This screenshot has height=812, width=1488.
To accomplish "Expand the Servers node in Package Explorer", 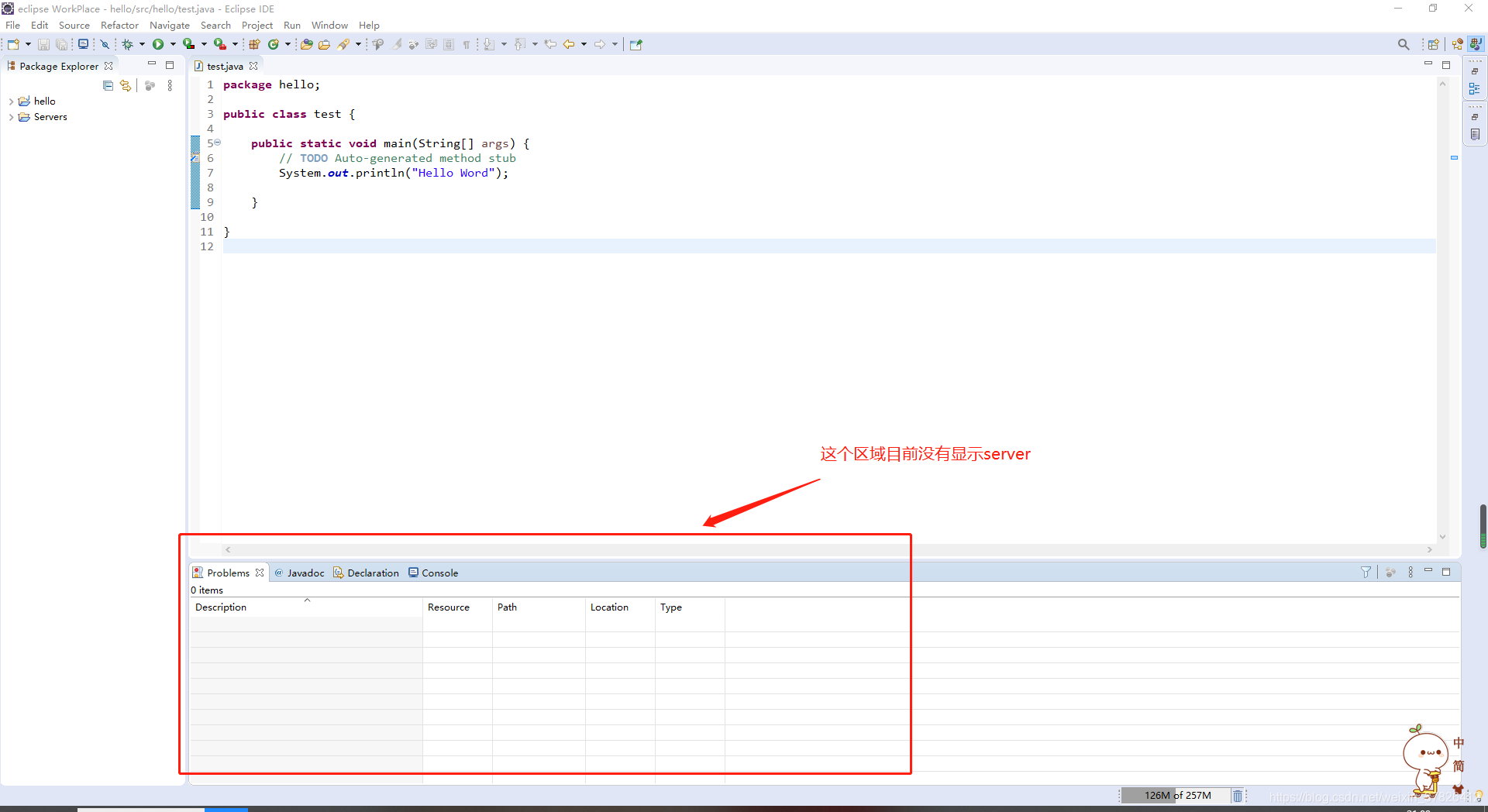I will point(11,117).
